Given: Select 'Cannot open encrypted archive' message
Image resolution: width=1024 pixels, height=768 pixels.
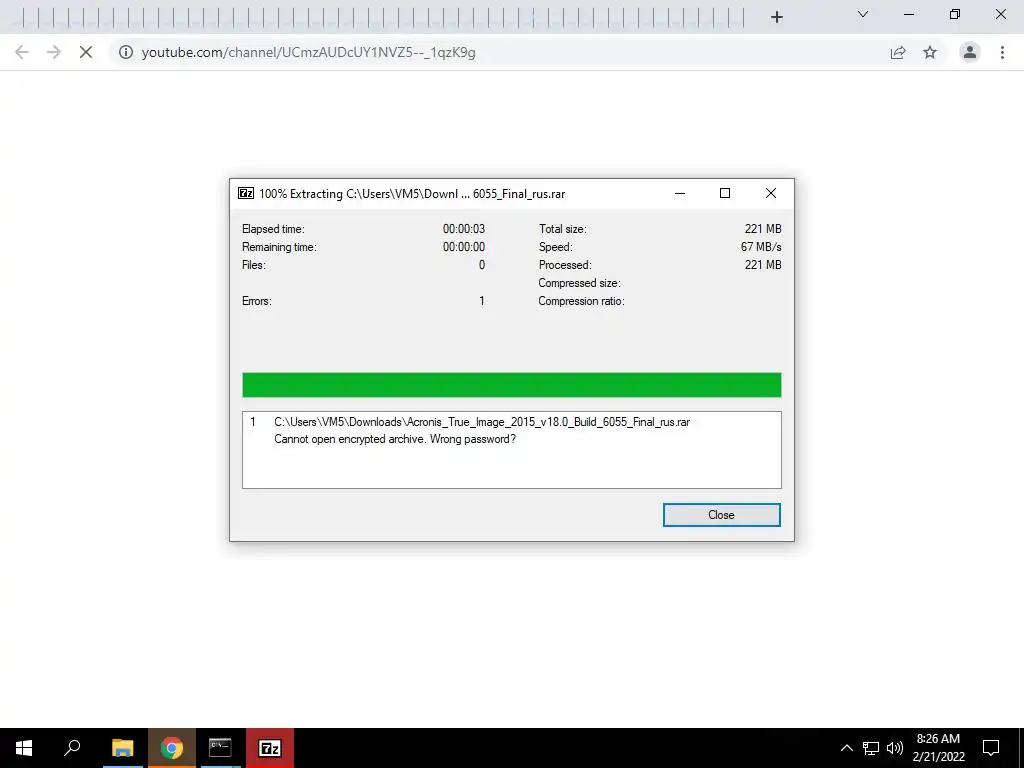Looking at the screenshot, I should pyautogui.click(x=394, y=439).
